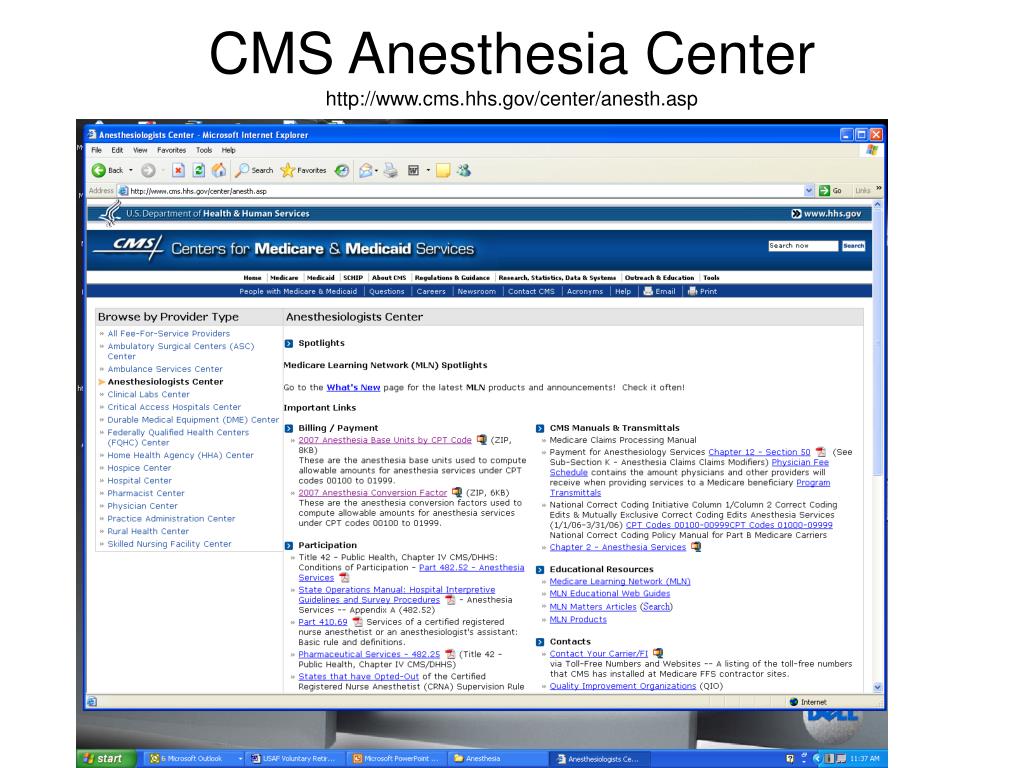Click the Mail envelope toolbar icon
The width and height of the screenshot is (1024, 768).
tap(365, 170)
